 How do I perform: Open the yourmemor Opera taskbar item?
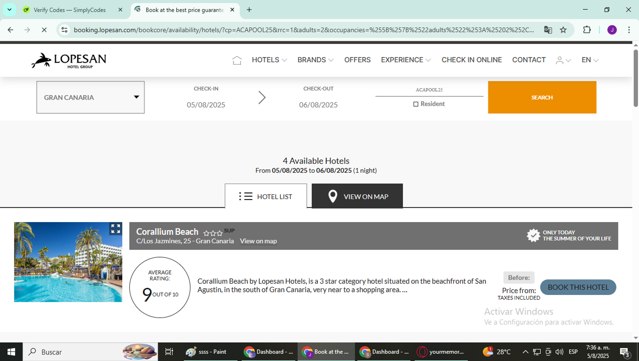click(442, 352)
